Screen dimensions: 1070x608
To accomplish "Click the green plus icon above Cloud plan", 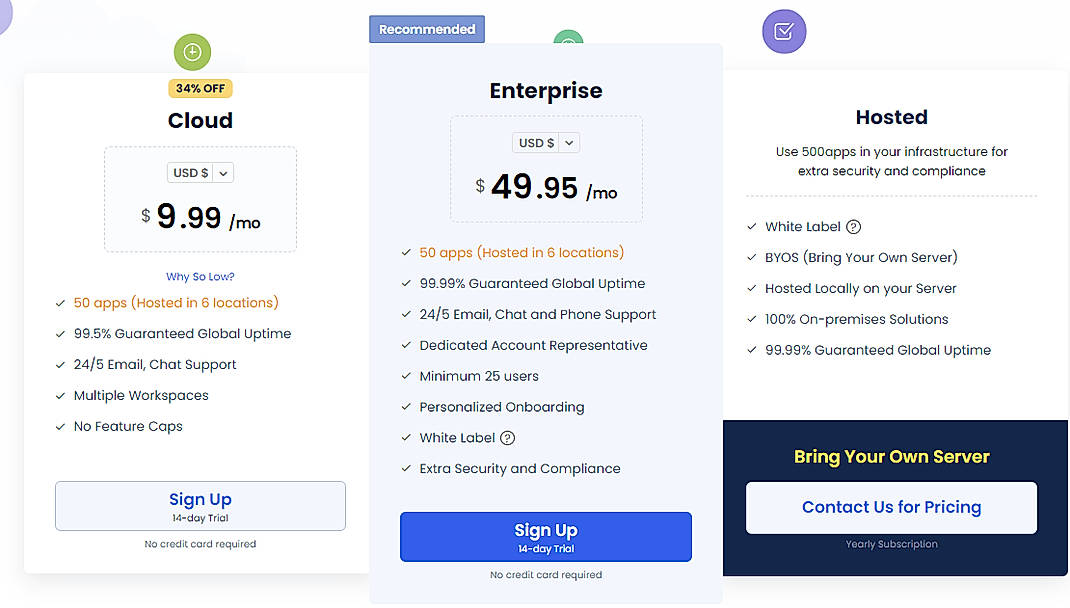I will pos(192,52).
